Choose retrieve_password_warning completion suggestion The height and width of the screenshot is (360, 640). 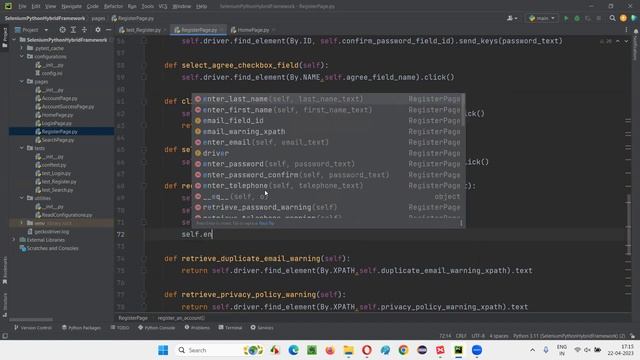327,207
